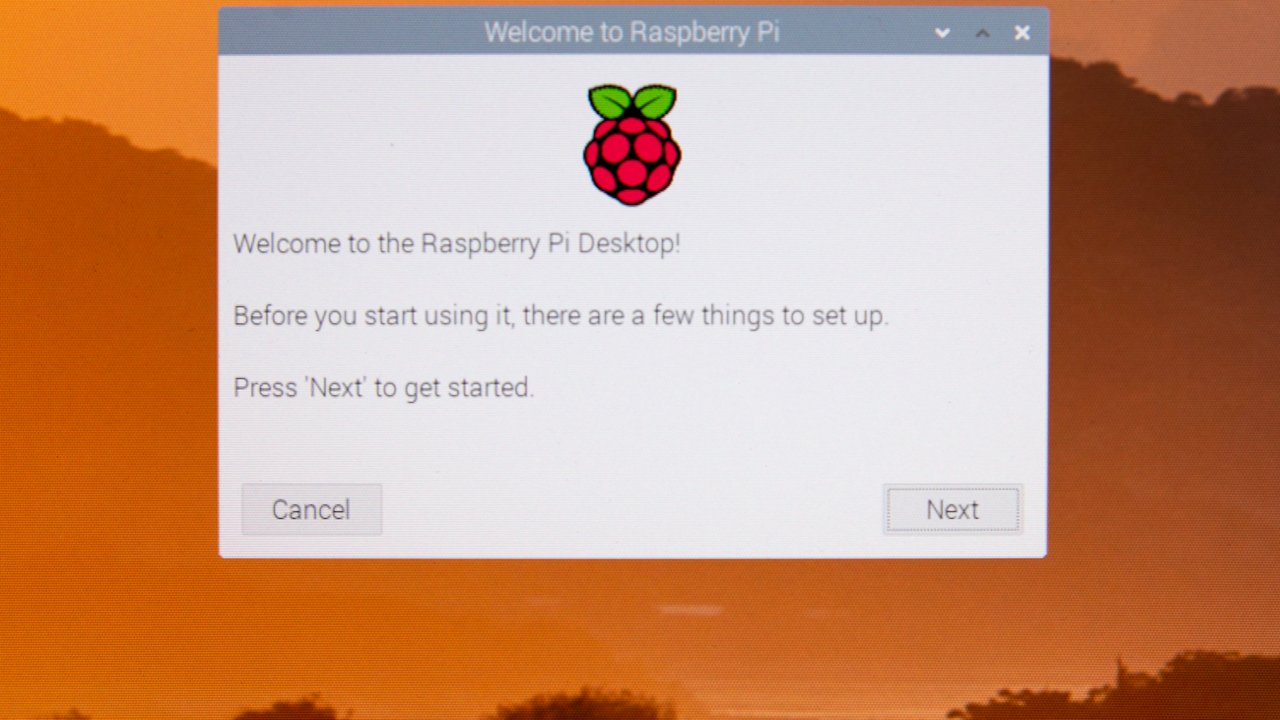
Task: Click the blank dialog area between Cancel and Next
Action: click(632, 510)
